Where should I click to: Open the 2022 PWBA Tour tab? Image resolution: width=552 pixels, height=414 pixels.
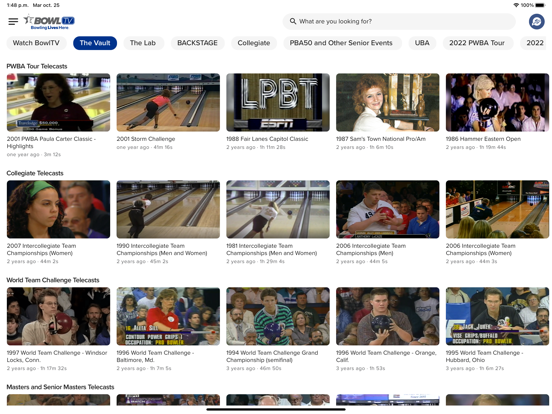(477, 43)
